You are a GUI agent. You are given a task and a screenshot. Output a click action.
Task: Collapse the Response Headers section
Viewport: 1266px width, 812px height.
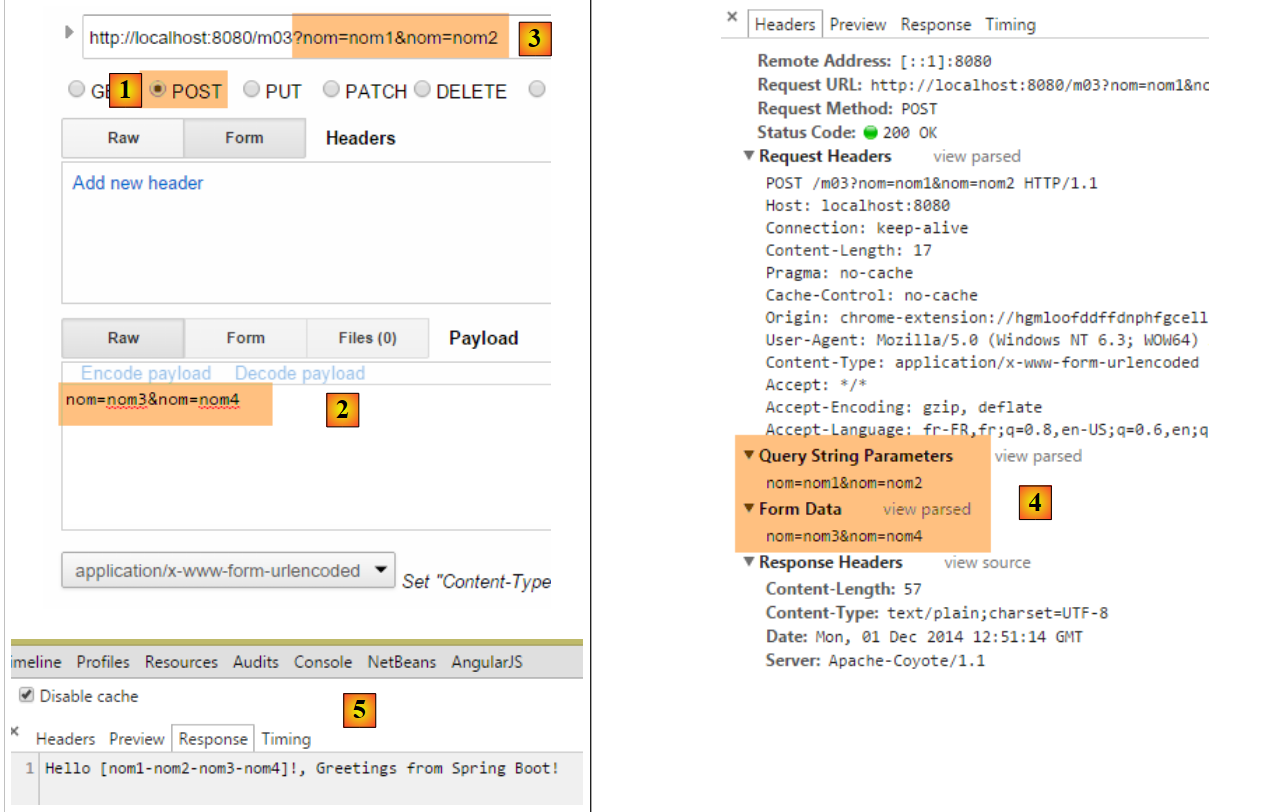[749, 563]
